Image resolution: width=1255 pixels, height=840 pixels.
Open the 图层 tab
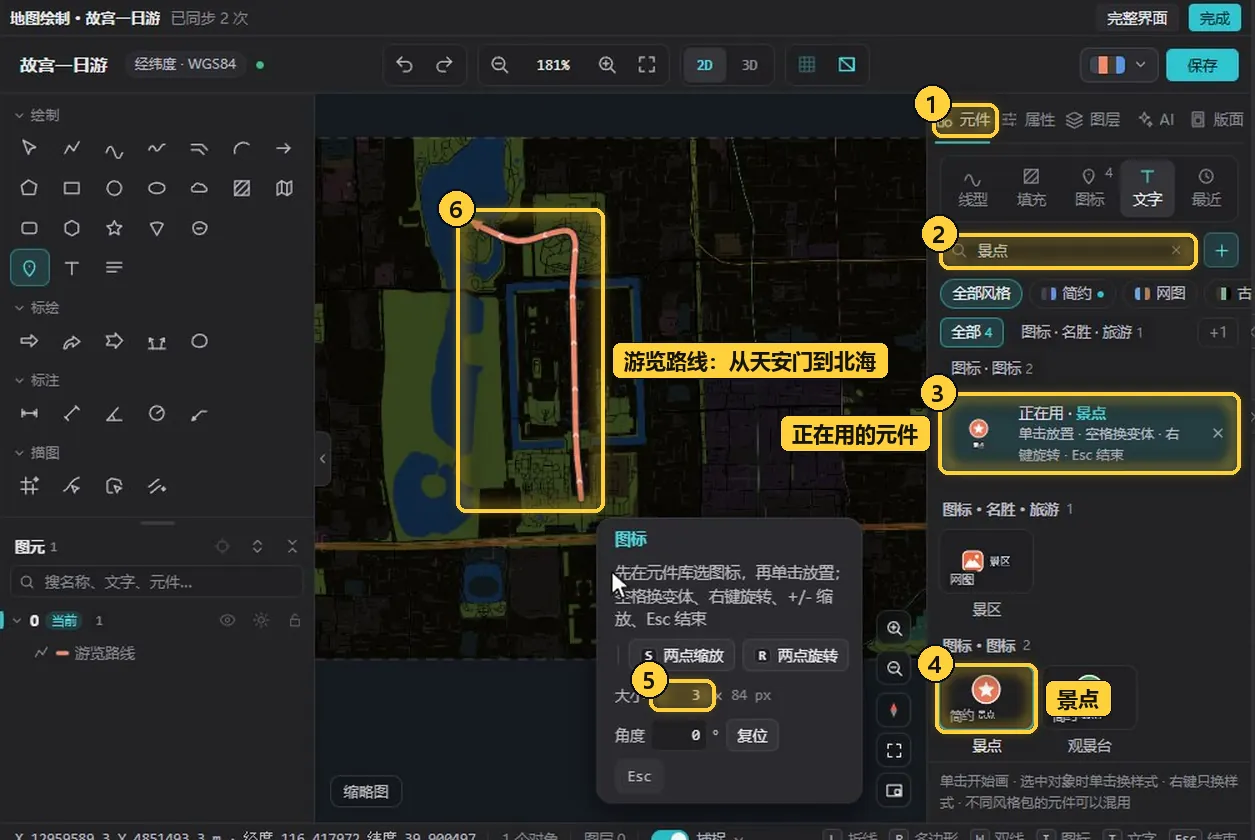coord(1093,120)
